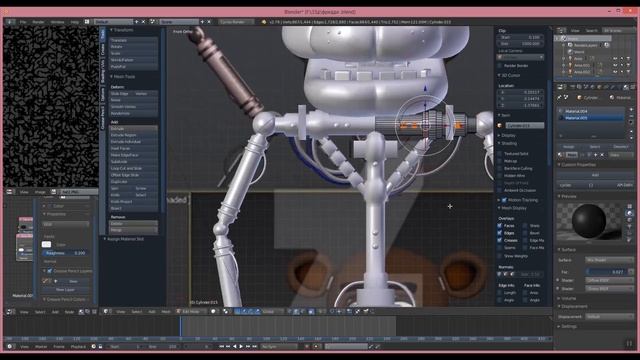Viewport: 640px width, 360px height.
Task: Expand the Display panel
Action: coord(507,135)
